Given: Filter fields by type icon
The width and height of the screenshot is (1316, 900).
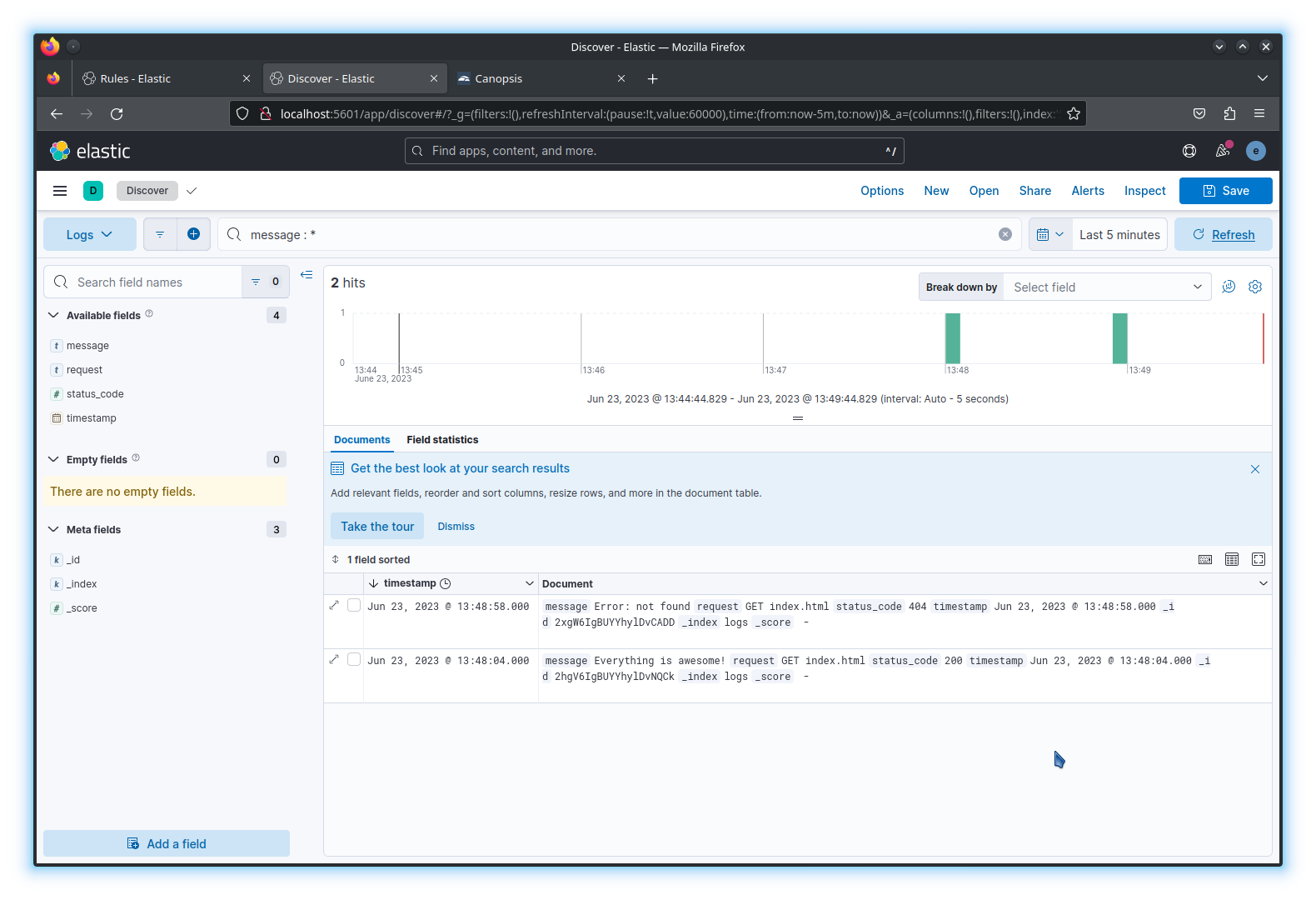Looking at the screenshot, I should coord(265,282).
